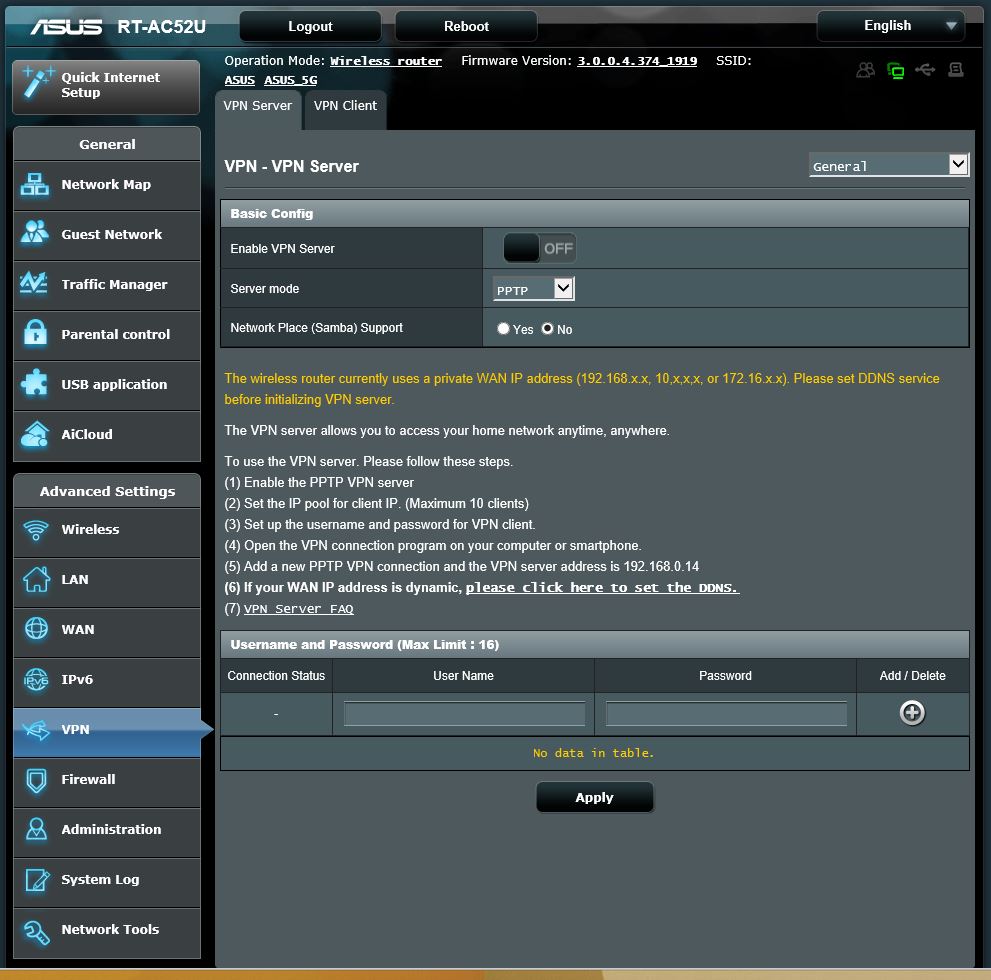This screenshot has width=991, height=980.
Task: Open the VPN Server FAQ link
Action: [299, 609]
